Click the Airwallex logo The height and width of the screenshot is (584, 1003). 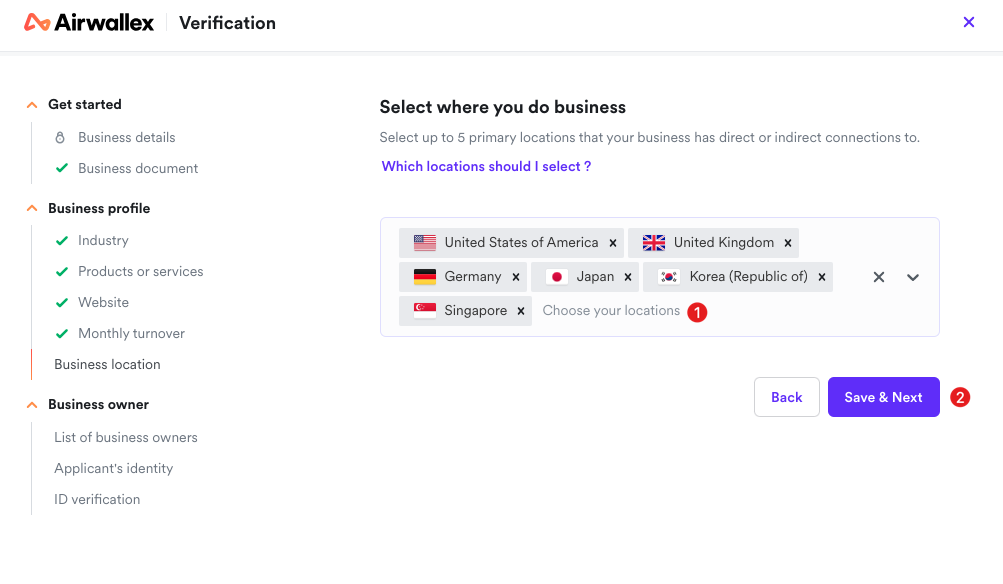click(89, 22)
